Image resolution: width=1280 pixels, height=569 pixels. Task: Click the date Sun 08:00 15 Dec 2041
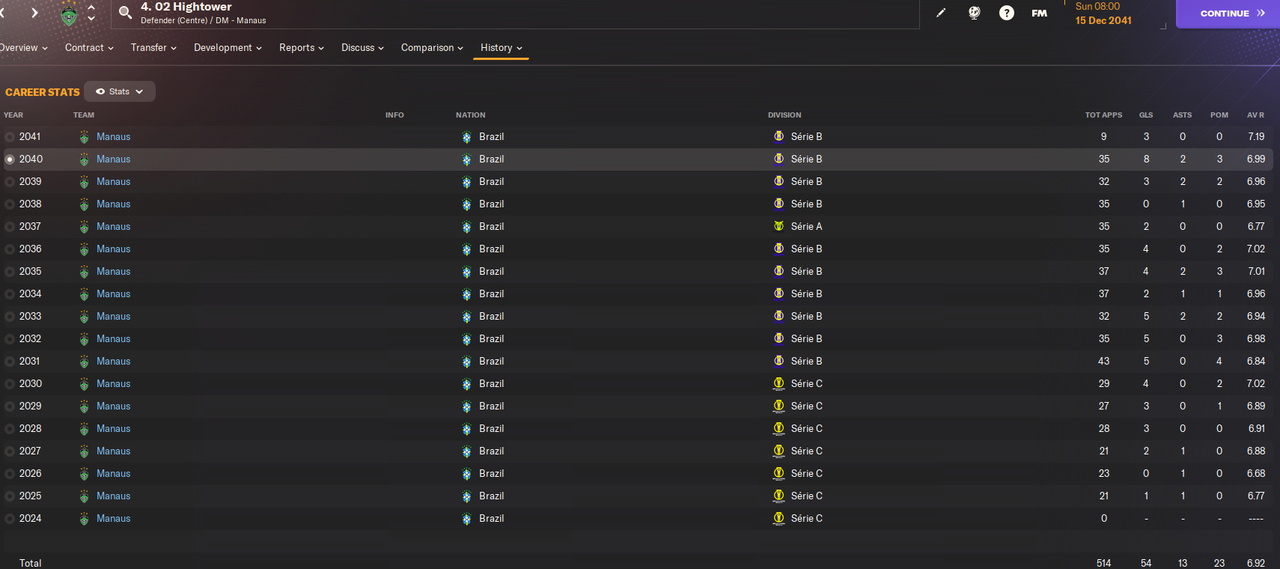click(x=1103, y=13)
